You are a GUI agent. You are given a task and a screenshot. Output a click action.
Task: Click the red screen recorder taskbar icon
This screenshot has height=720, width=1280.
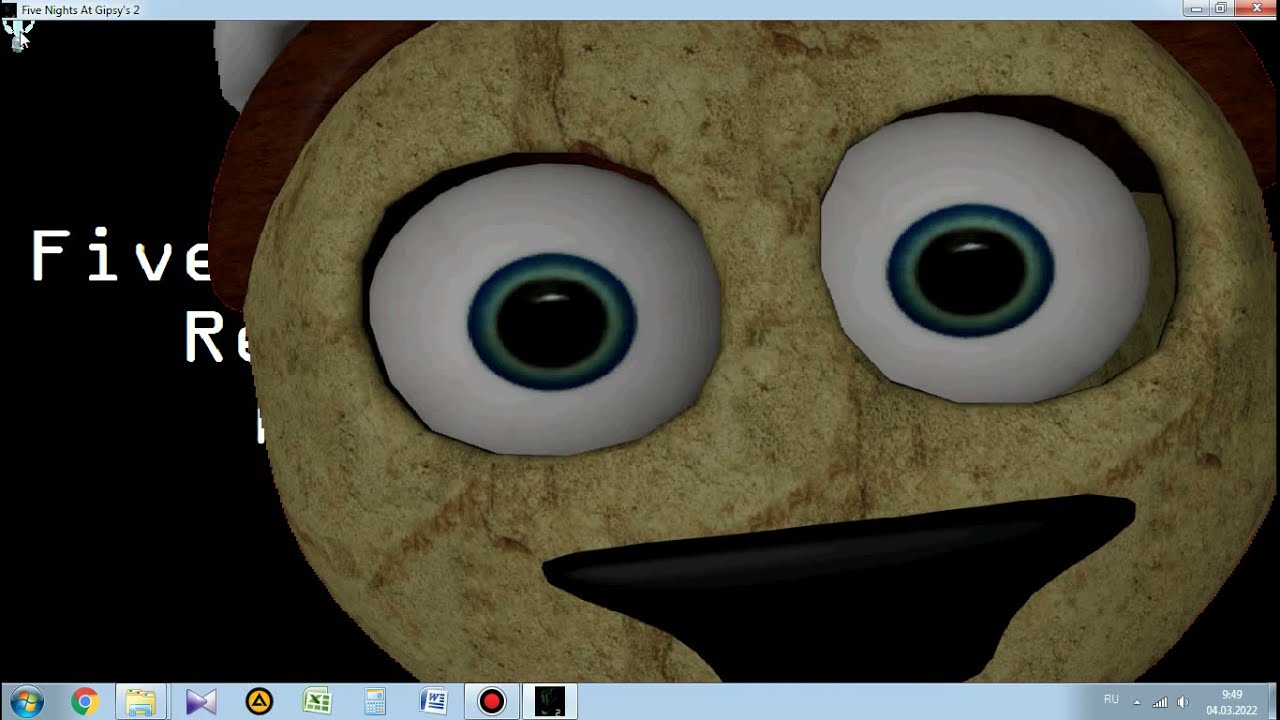(491, 702)
